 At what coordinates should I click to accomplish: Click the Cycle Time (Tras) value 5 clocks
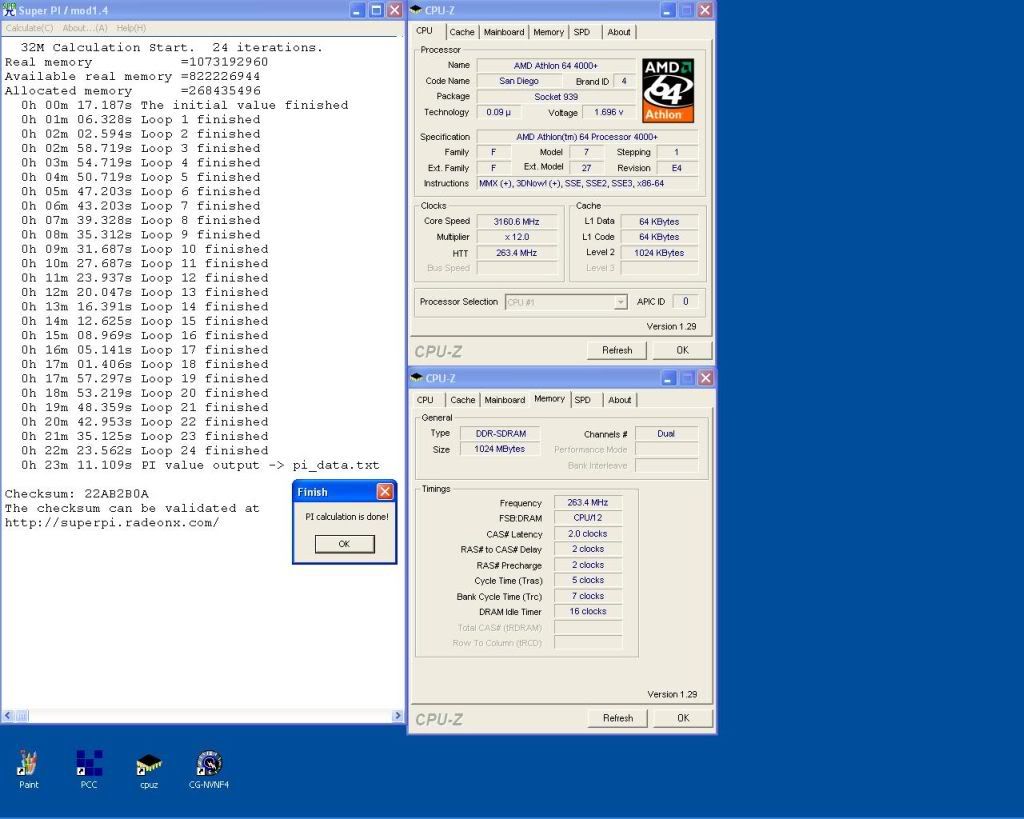[588, 580]
